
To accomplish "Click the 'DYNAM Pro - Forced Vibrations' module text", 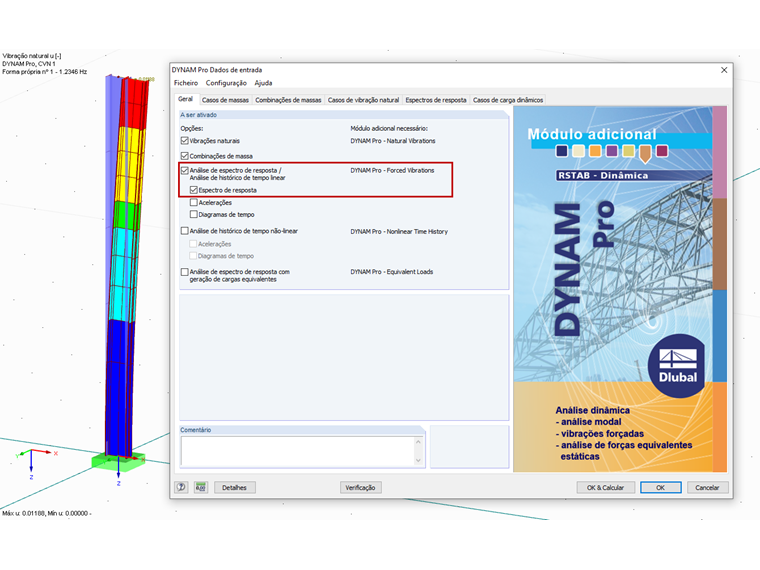I will coord(392,171).
